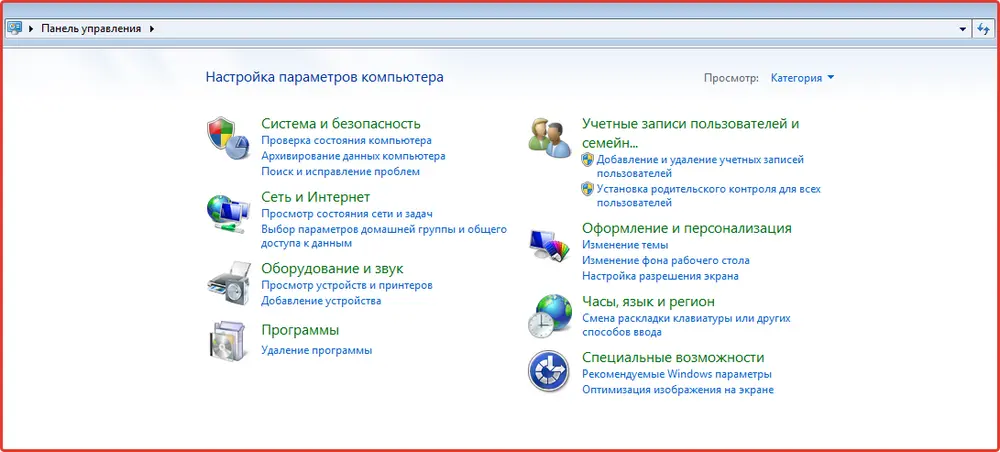Click 'Смена раскладки клавиатуры' link

click(686, 324)
